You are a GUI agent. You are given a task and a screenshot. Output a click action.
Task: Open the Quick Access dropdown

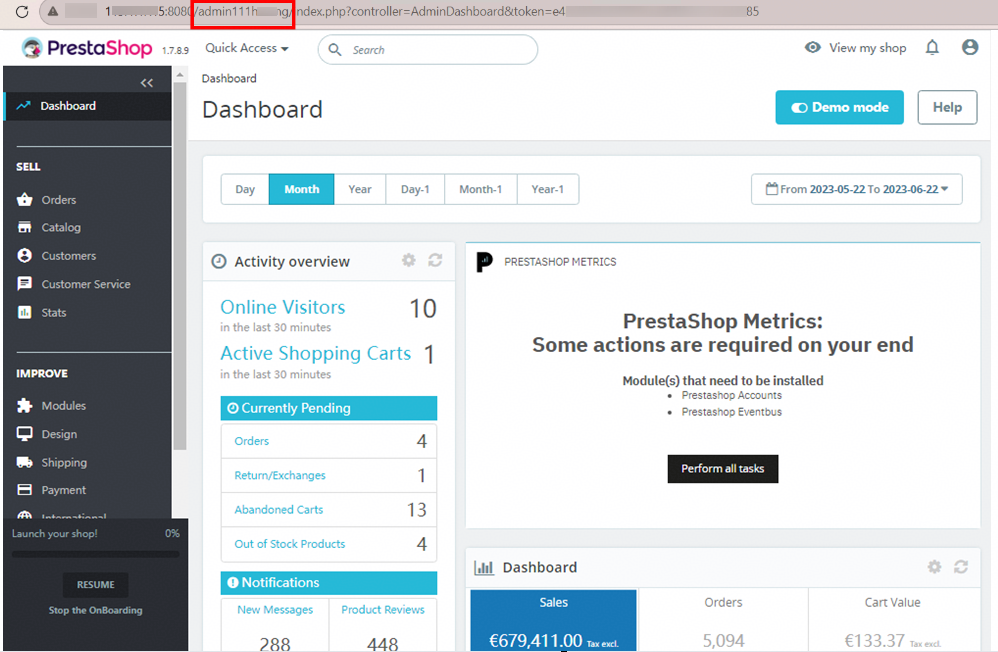pyautogui.click(x=246, y=48)
